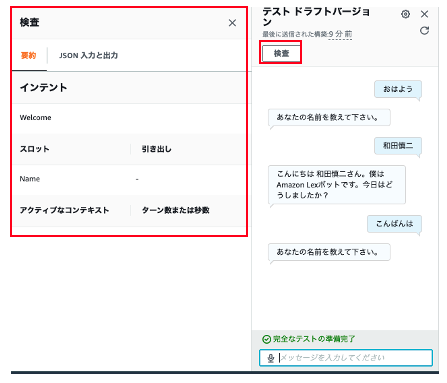Click the Welcome intent name
Screen dimensions: 447x383
(x=35, y=118)
